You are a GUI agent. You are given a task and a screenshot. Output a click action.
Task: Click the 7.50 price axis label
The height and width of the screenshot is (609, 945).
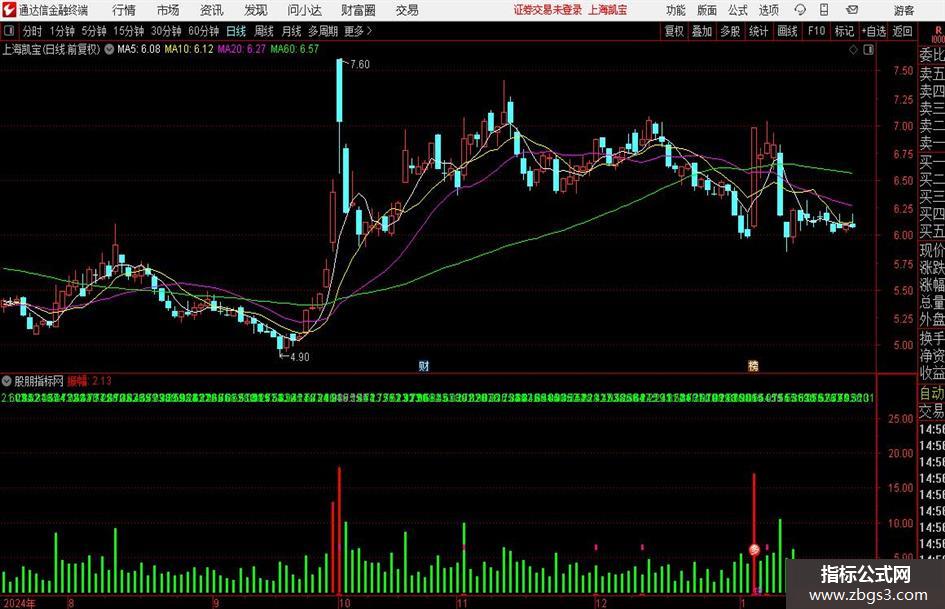pyautogui.click(x=903, y=71)
